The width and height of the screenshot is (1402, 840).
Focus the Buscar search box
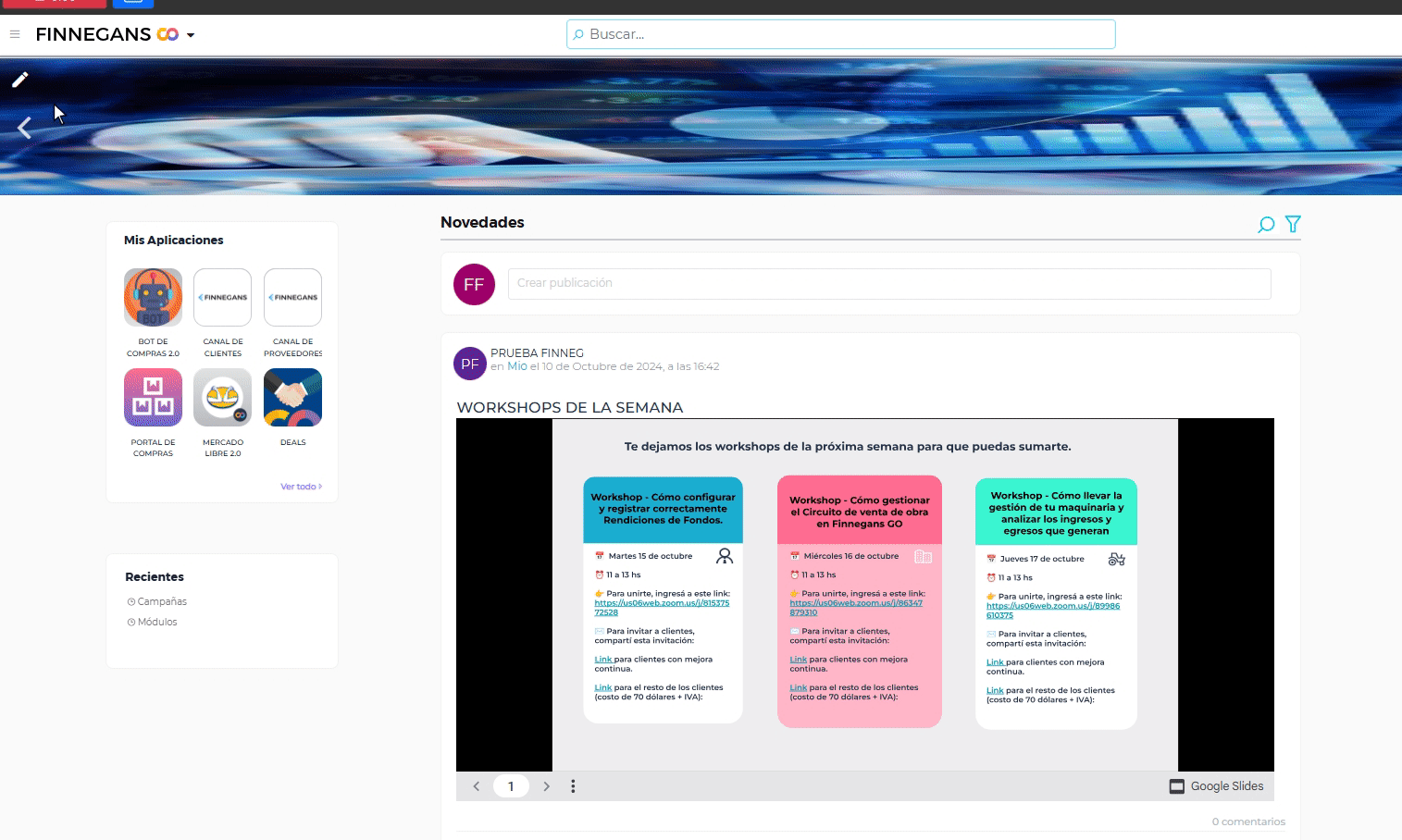pos(840,34)
